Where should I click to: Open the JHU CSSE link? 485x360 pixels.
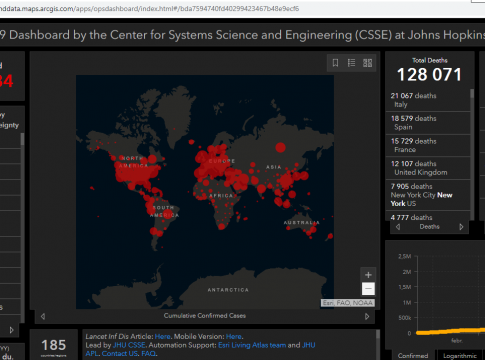[x=129, y=345]
